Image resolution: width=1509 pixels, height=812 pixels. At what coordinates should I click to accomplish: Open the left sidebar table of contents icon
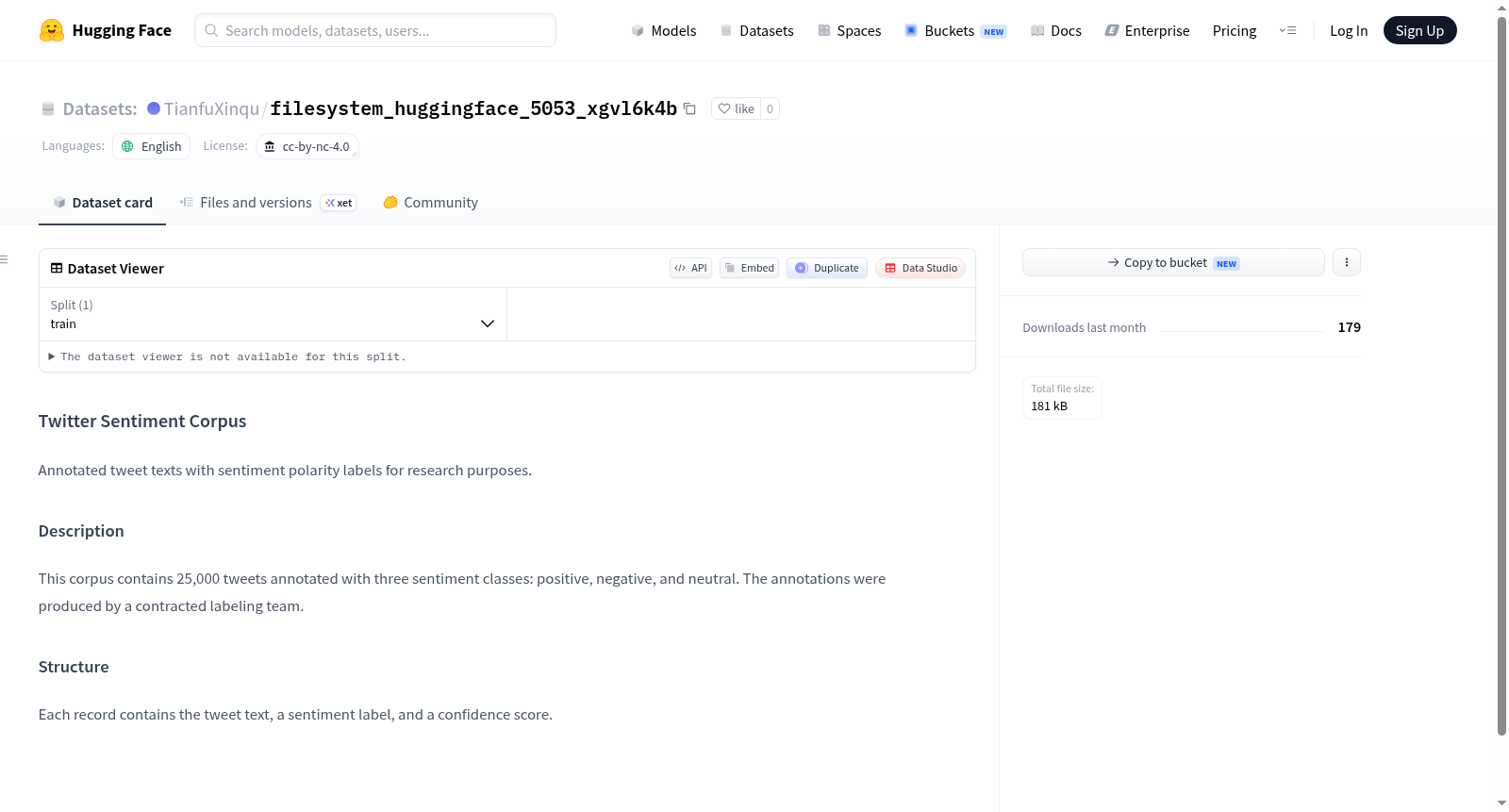(5, 259)
